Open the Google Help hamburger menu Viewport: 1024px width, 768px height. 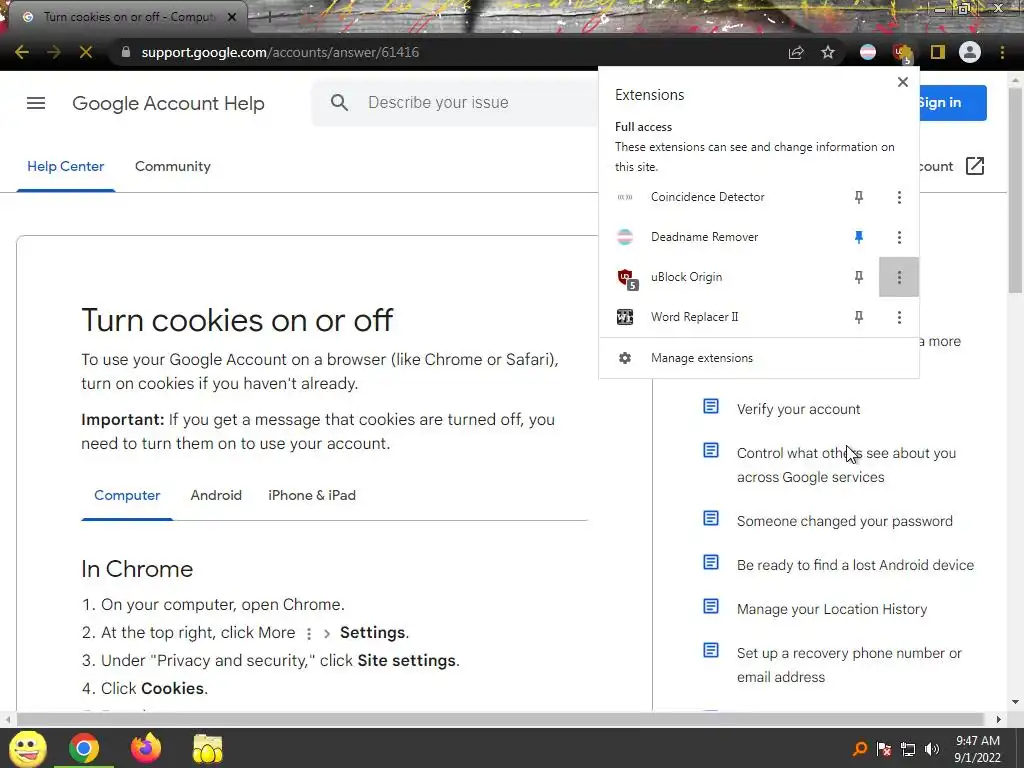pos(36,103)
